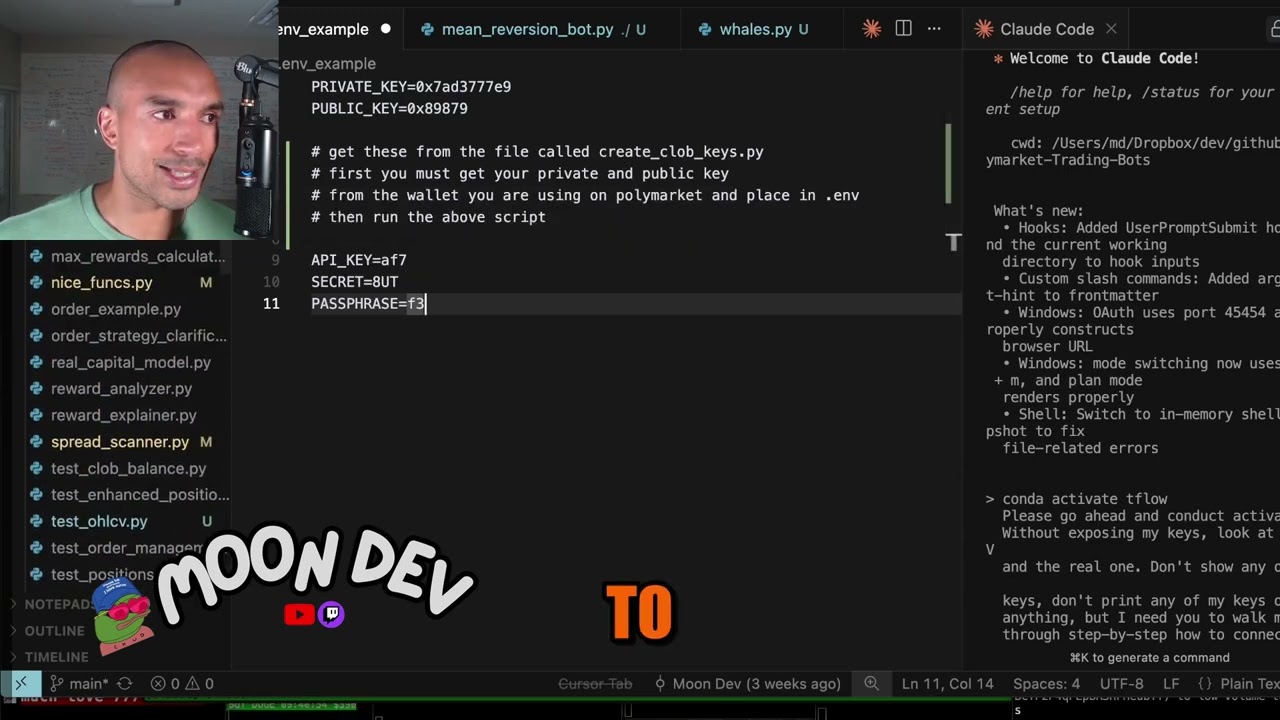Click the Python icon beside test_ohlcv.py
The height and width of the screenshot is (720, 1280).
[x=36, y=521]
